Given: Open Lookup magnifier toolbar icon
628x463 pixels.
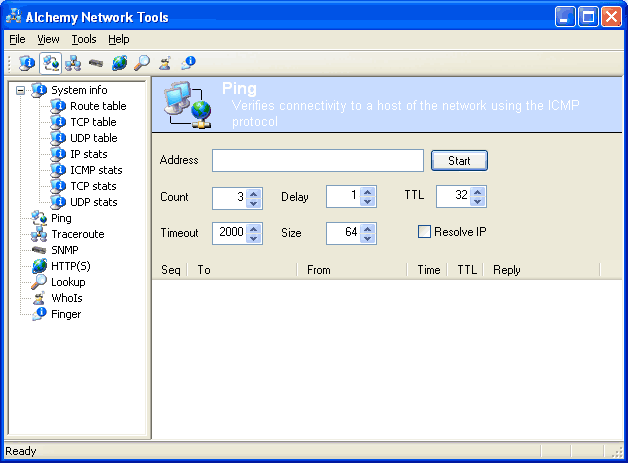Looking at the screenshot, I should 142,63.
